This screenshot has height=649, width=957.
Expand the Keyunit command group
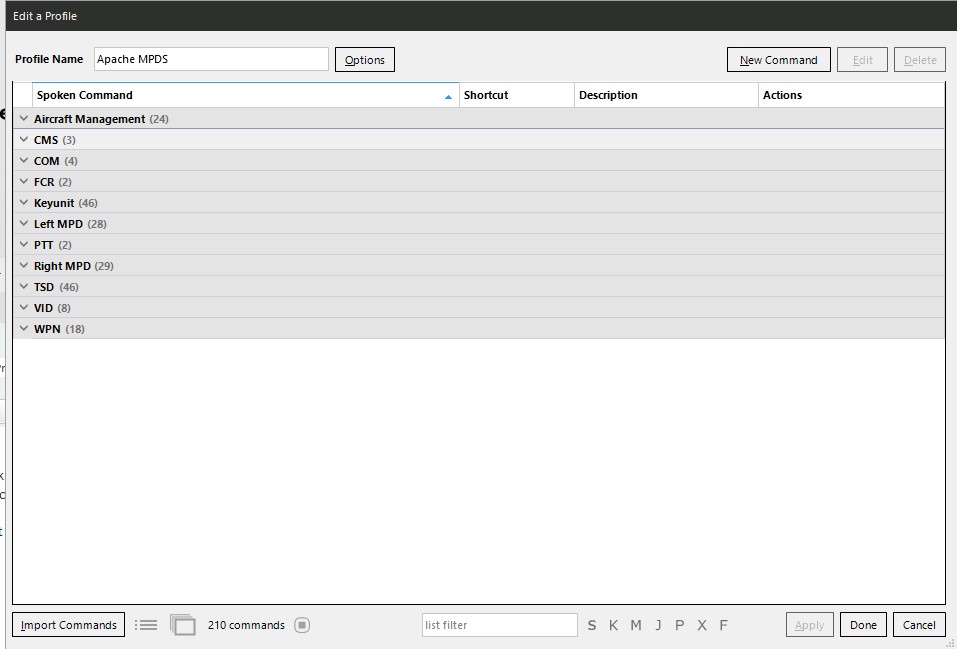coord(24,202)
